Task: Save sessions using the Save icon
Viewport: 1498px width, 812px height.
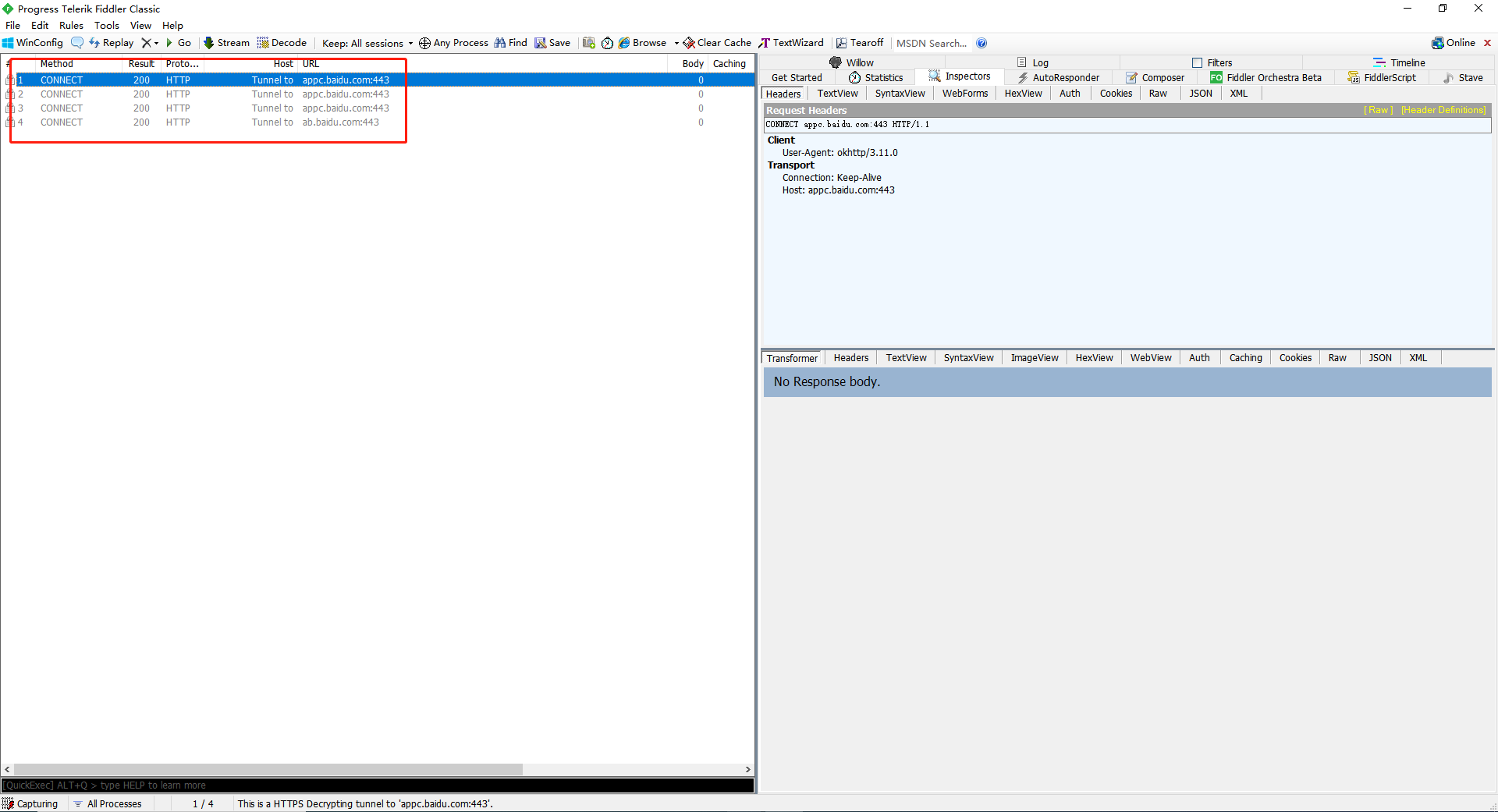Action: point(552,43)
